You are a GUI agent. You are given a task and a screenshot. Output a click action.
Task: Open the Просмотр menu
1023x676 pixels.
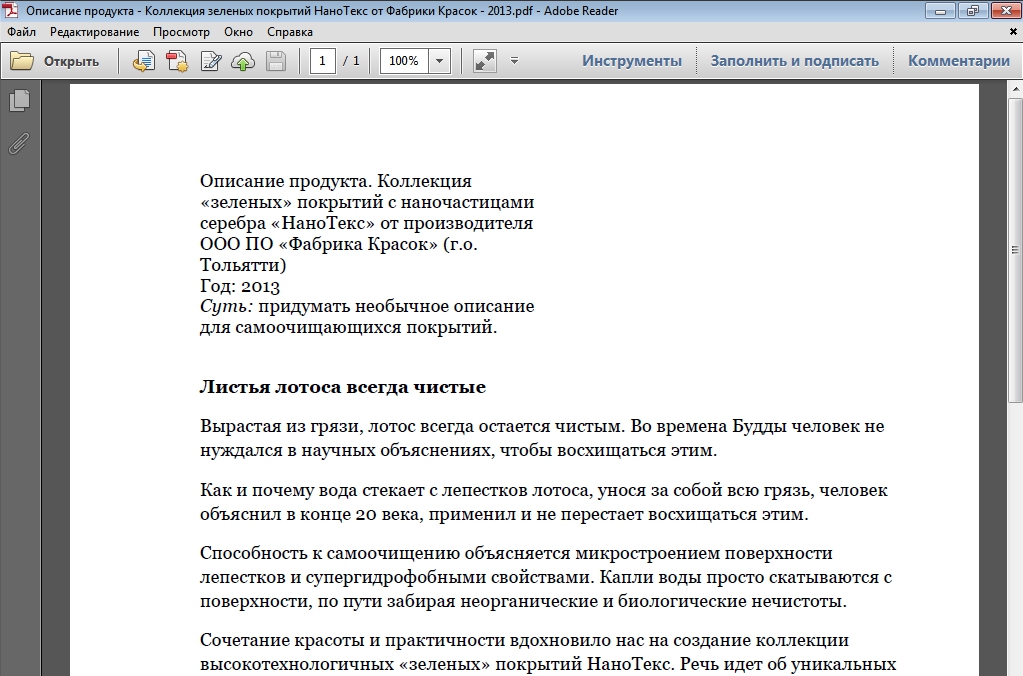181,32
